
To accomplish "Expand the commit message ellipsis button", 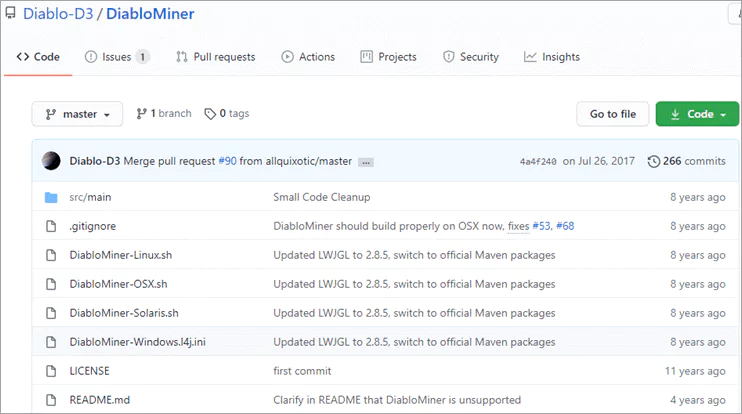I will (x=366, y=162).
